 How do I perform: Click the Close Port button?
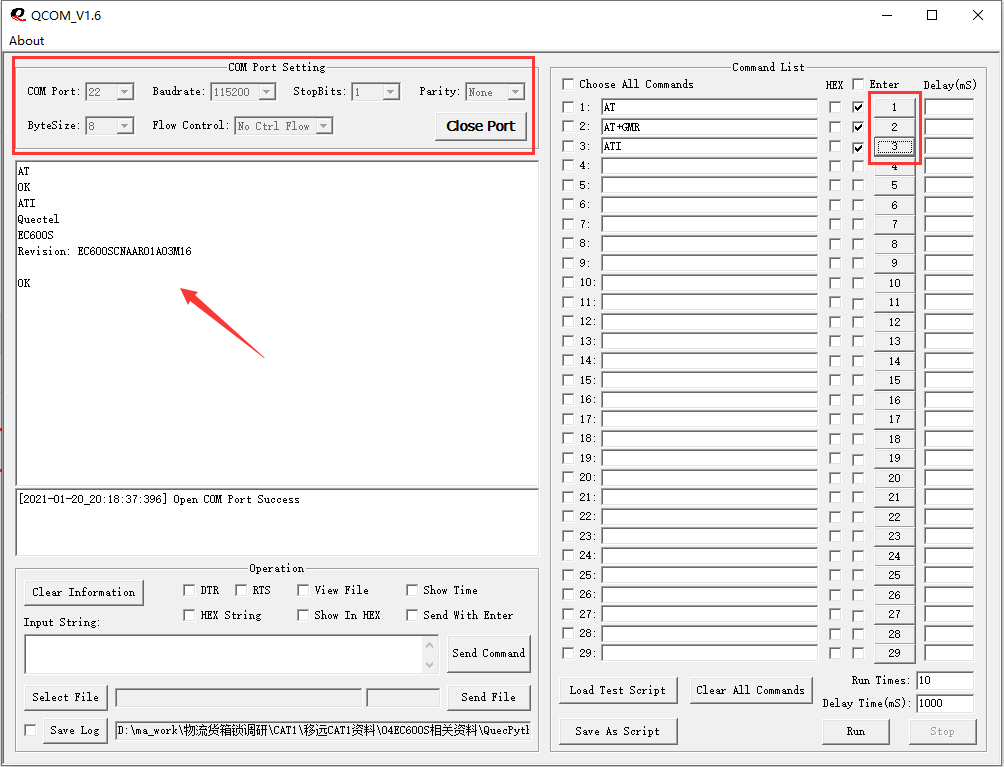pyautogui.click(x=481, y=126)
